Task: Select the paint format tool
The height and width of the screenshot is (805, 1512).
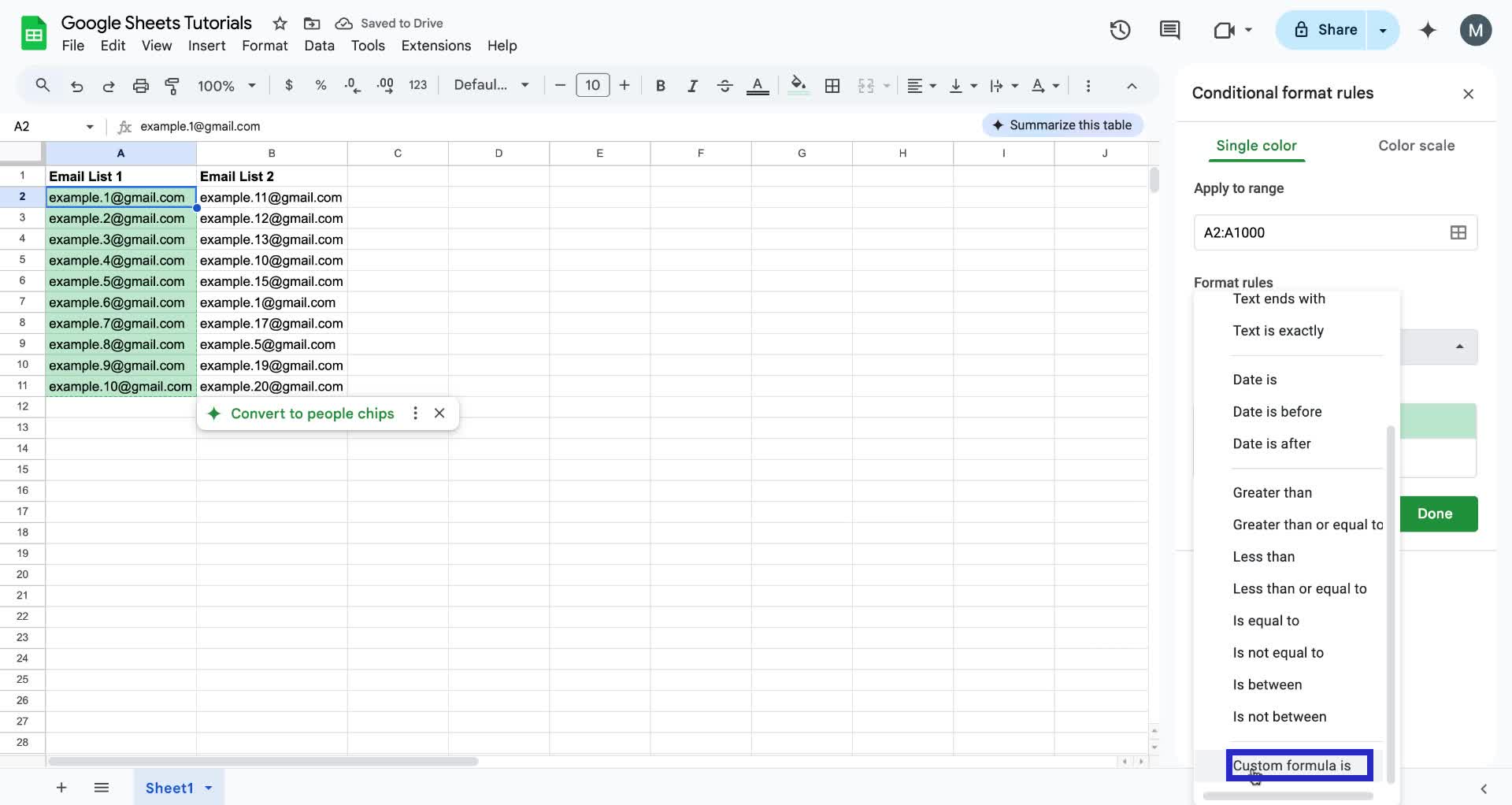Action: click(172, 85)
